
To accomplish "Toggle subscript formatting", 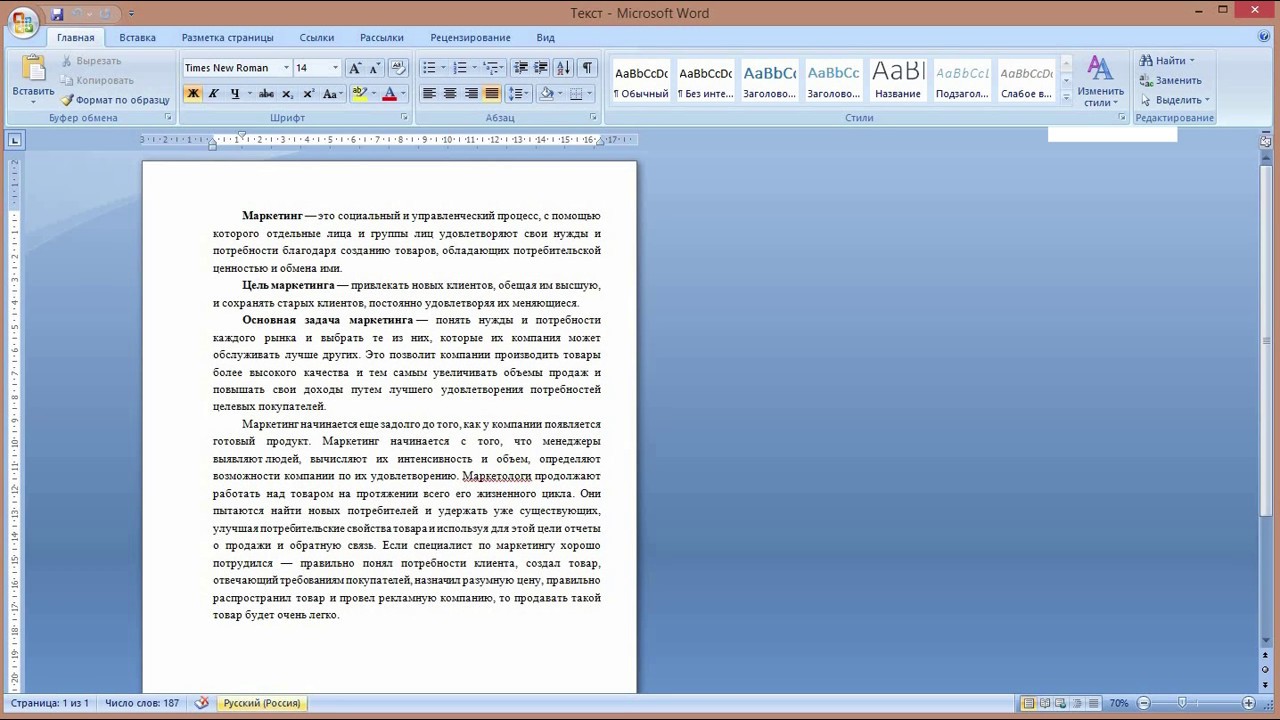I will (x=288, y=94).
